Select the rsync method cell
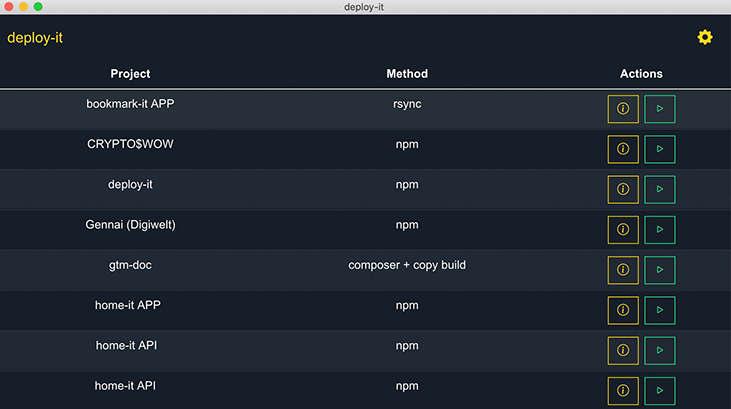The image size is (731, 409). click(x=407, y=103)
